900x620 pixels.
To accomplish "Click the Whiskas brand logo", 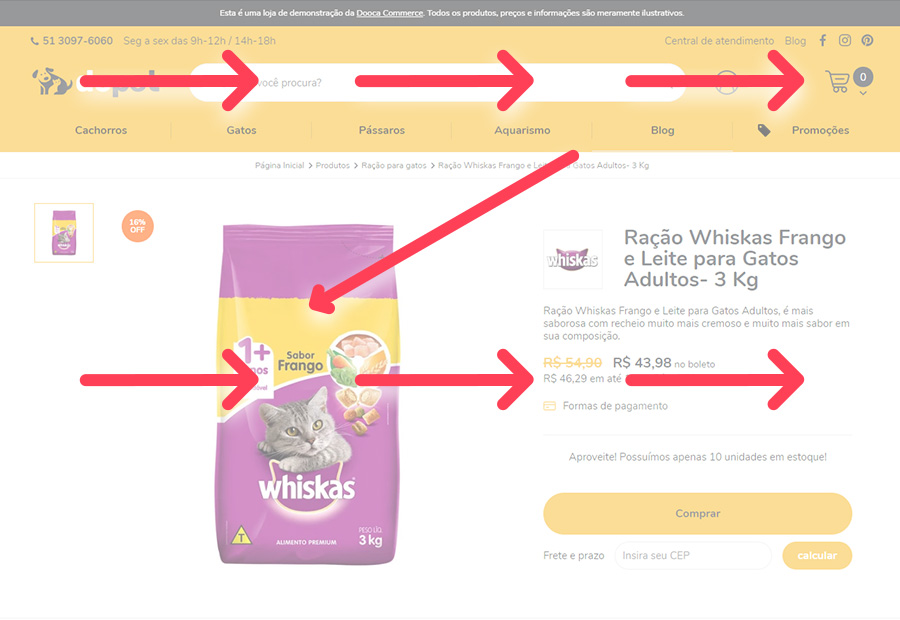I will (x=572, y=259).
